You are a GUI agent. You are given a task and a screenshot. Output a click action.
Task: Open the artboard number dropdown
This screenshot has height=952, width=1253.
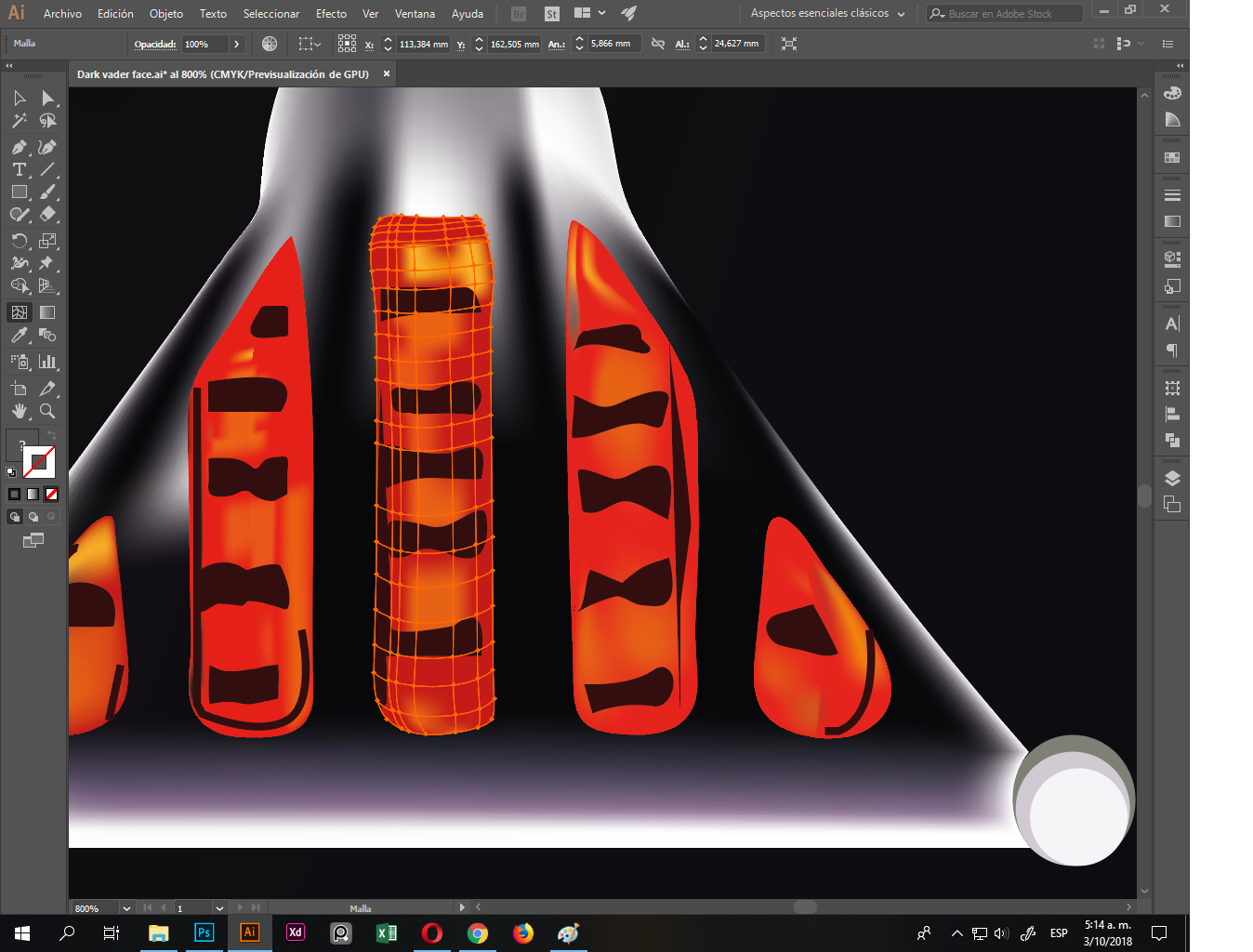point(219,908)
